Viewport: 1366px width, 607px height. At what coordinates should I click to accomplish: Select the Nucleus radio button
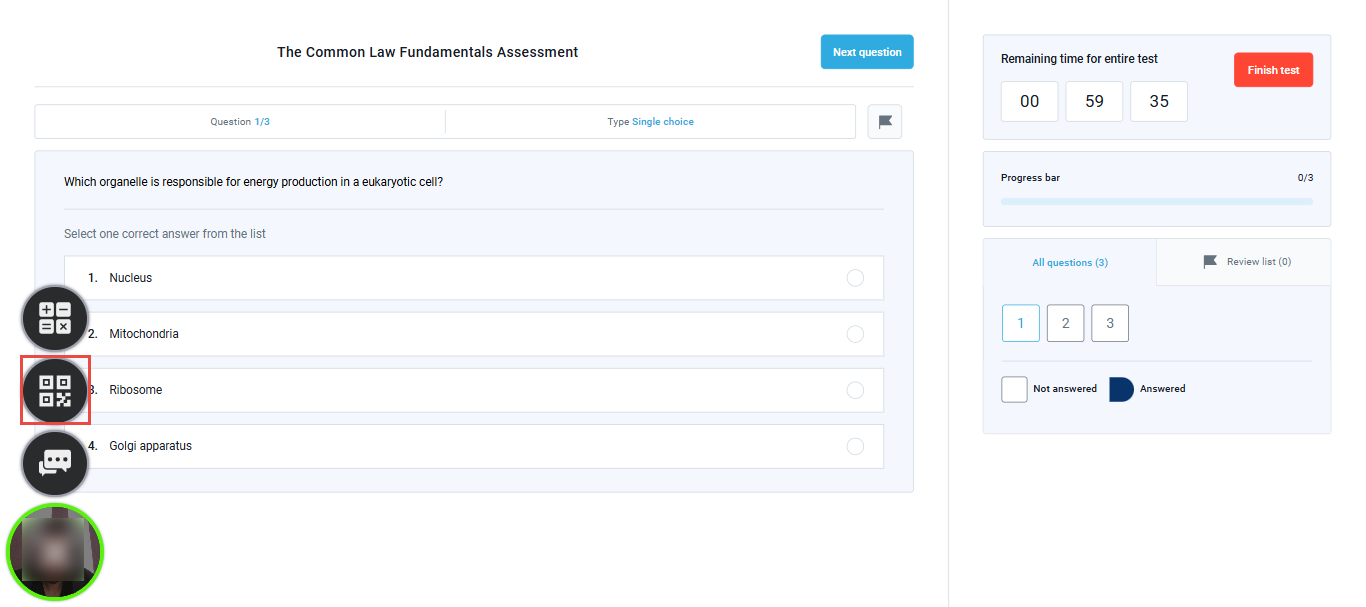point(855,278)
